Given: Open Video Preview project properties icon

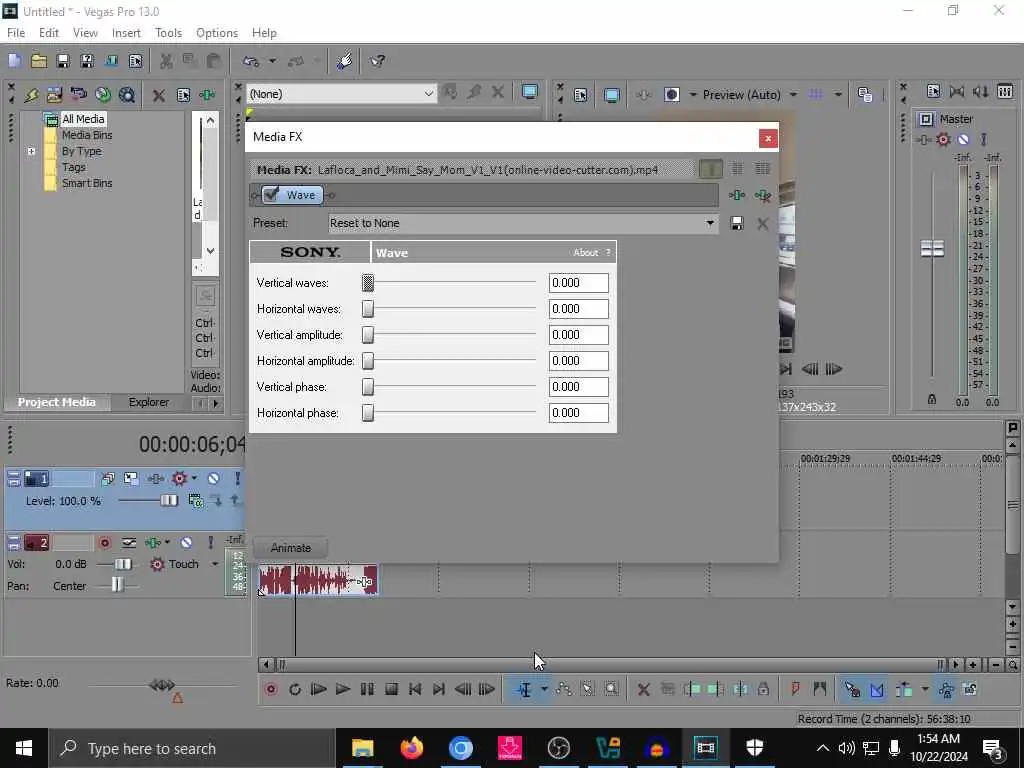Looking at the screenshot, I should (x=581, y=95).
